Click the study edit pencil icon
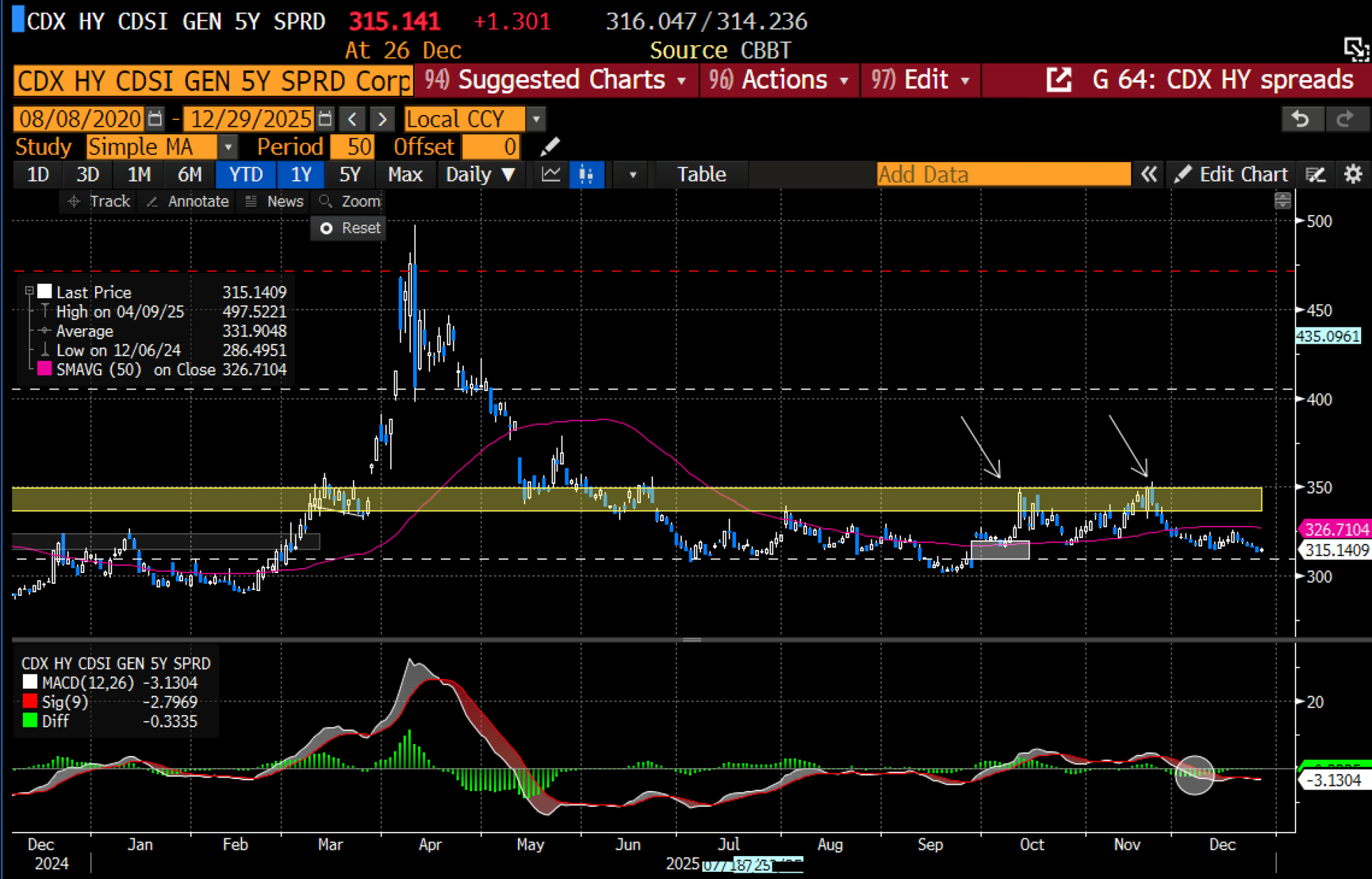Image resolution: width=1372 pixels, height=879 pixels. tap(550, 147)
